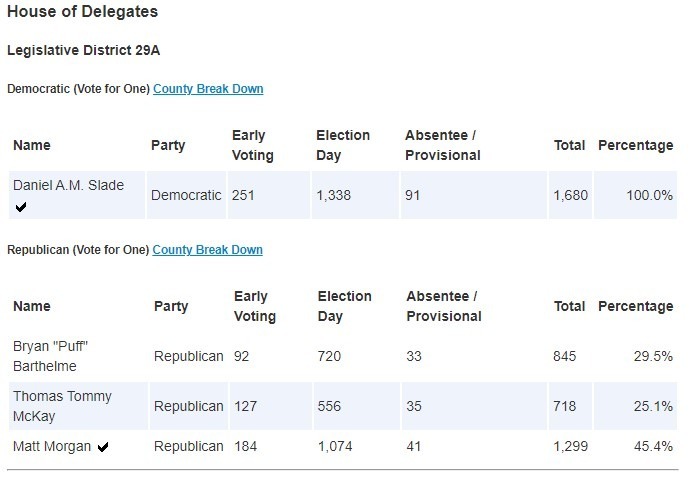This screenshot has width=700, height=489.
Task: Select the House of Delegates heading
Action: tap(83, 12)
